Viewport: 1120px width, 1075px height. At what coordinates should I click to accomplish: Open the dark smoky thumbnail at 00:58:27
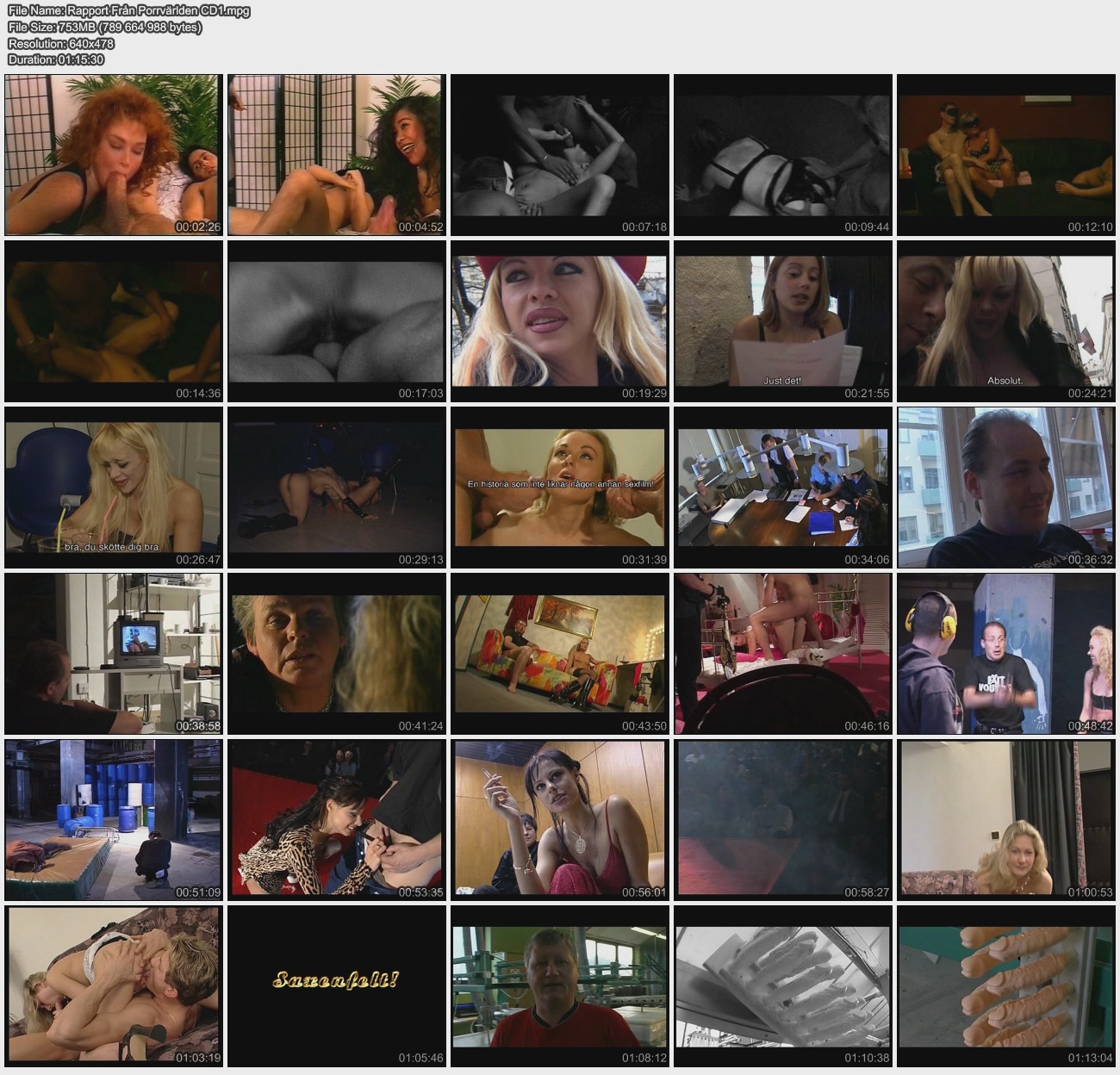tap(782, 820)
